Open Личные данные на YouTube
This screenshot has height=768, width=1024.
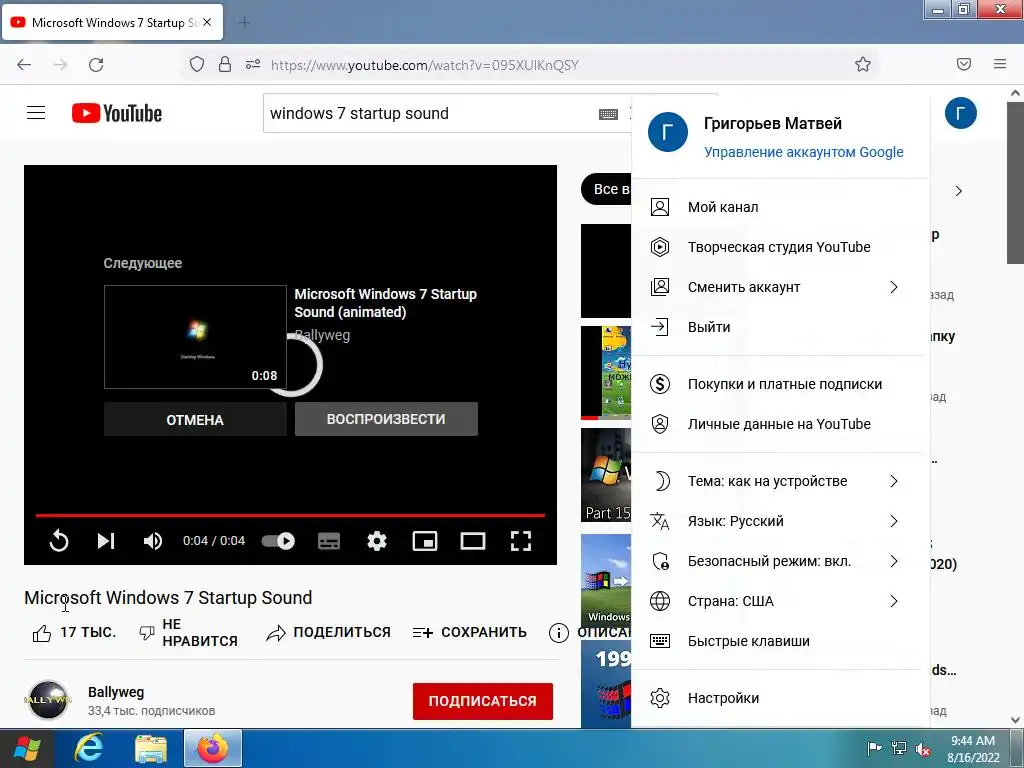pyautogui.click(x=780, y=424)
